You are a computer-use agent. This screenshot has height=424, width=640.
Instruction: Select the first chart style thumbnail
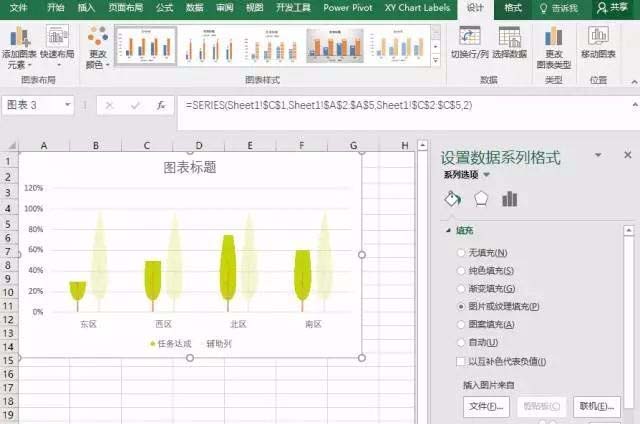(146, 46)
